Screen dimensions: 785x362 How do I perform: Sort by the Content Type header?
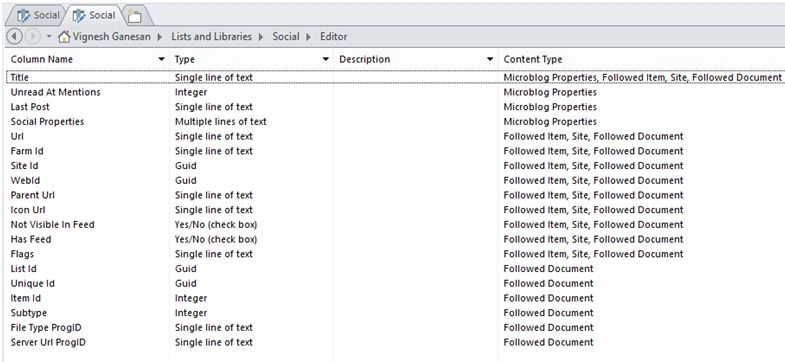533,59
